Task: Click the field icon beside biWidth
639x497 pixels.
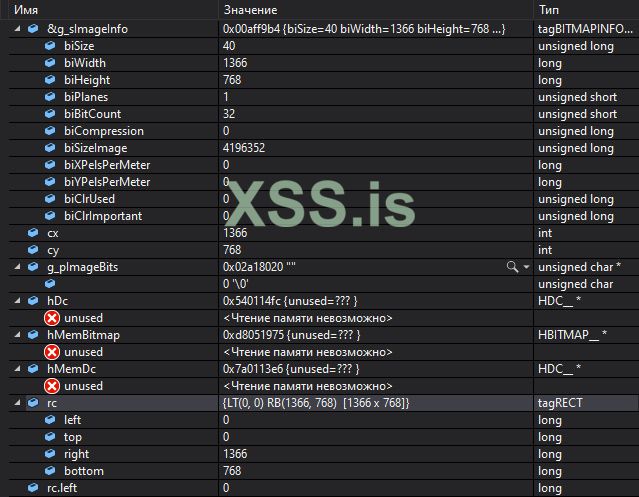Action: tap(50, 63)
